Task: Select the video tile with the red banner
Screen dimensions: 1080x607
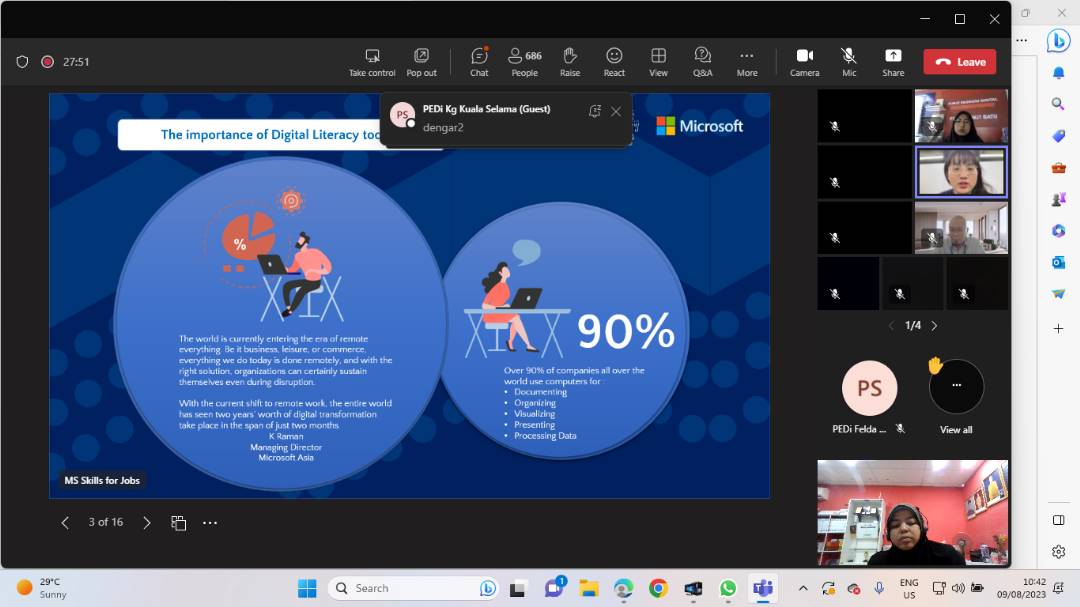Action: (x=961, y=116)
